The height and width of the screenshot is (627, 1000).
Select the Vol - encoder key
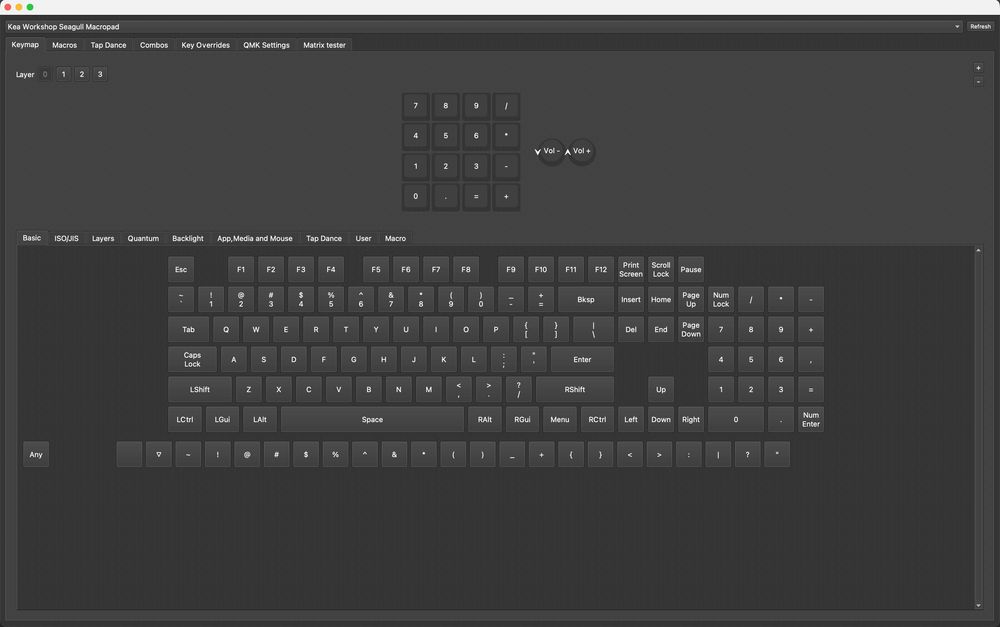(551, 151)
